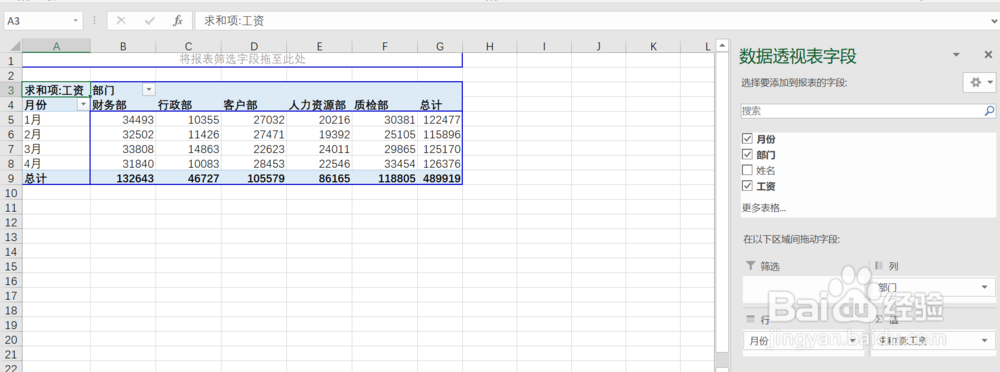Select the 客户部 column header cell

coord(254,105)
